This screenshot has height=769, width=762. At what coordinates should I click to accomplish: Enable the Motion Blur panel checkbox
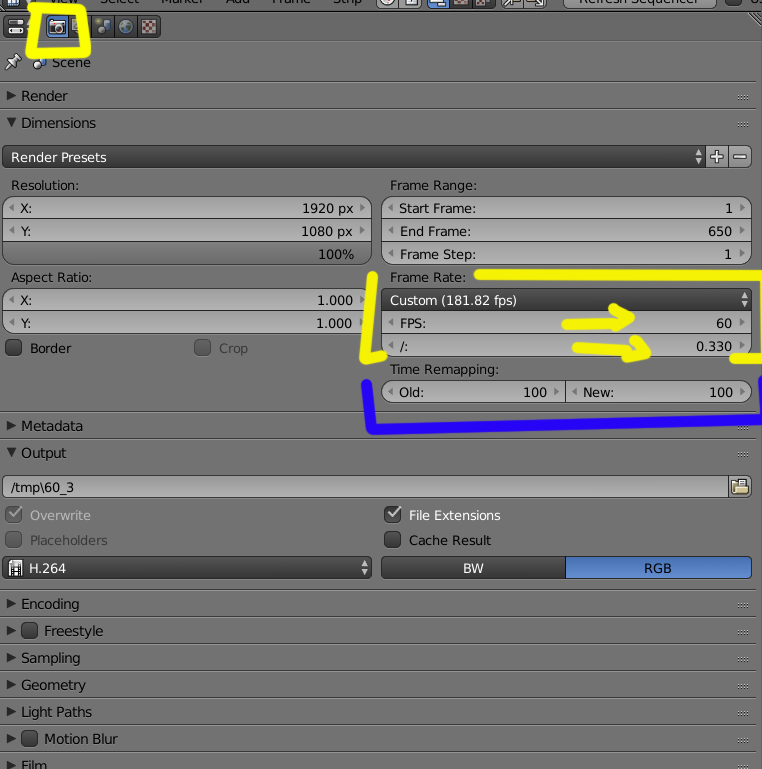coord(29,738)
